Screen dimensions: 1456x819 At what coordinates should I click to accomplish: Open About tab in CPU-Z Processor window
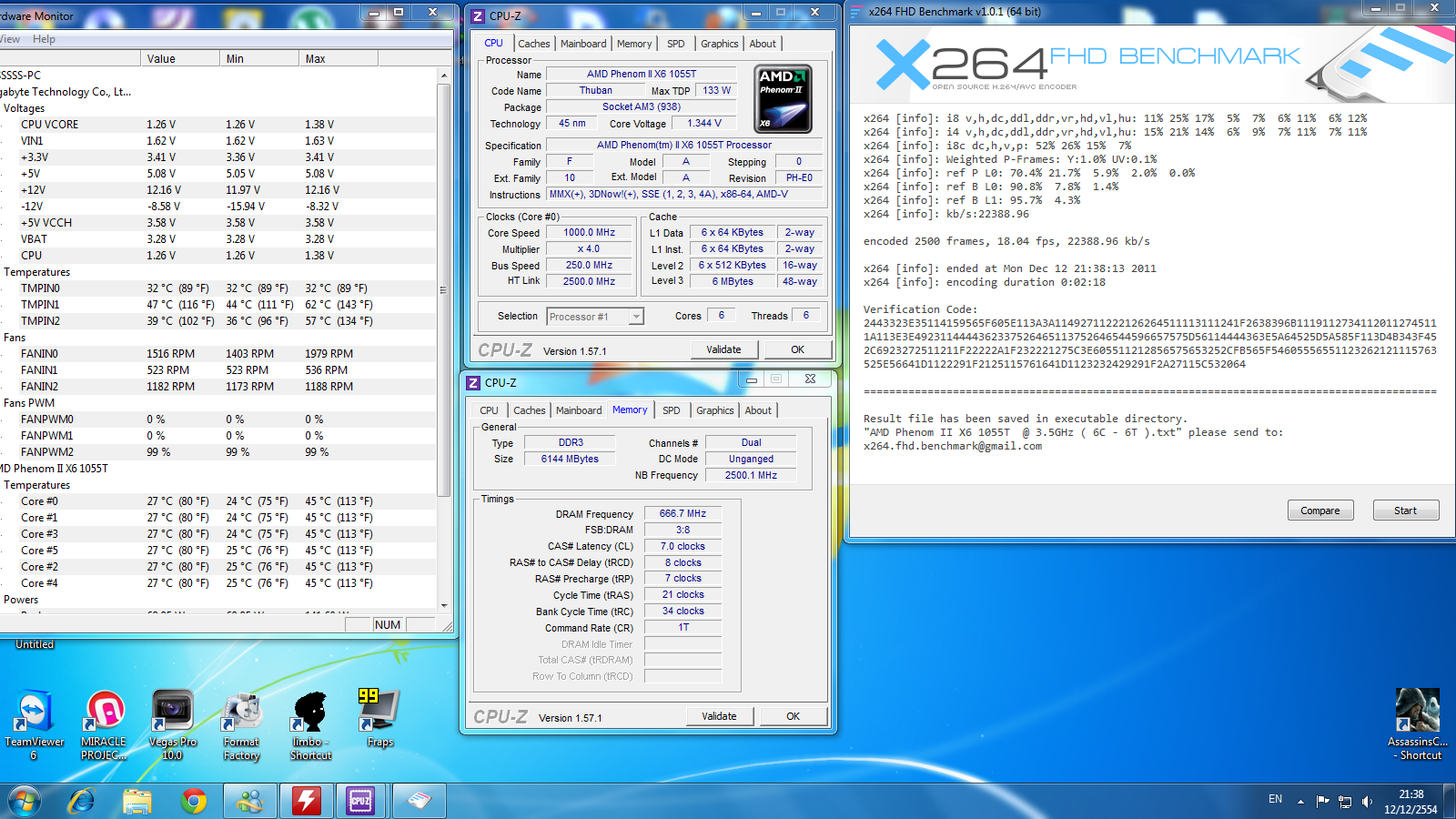(x=763, y=44)
